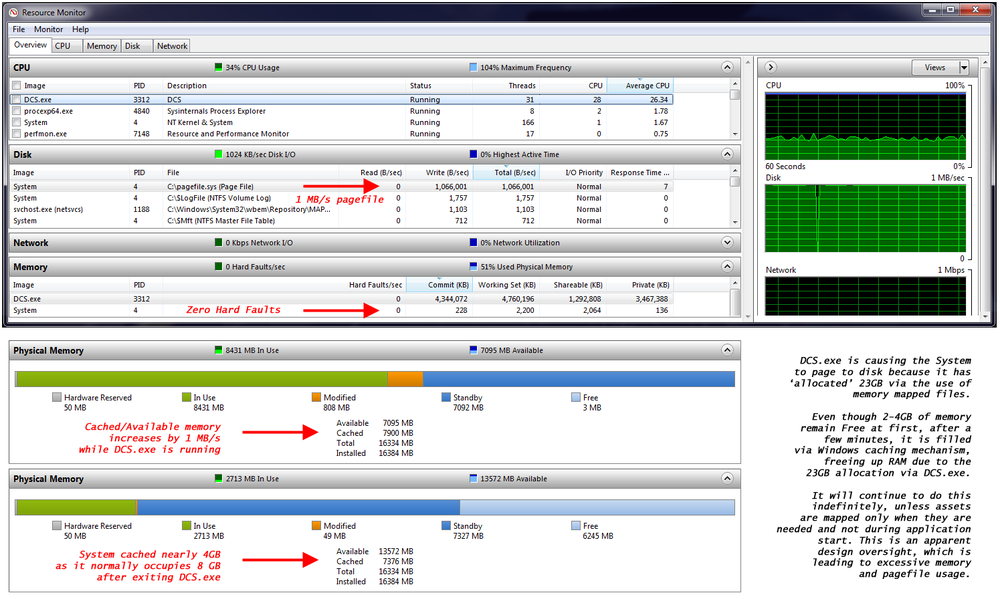Viewport: 1000px width, 599px height.
Task: Select DCS.exe row in Memory section
Action: tap(341, 299)
